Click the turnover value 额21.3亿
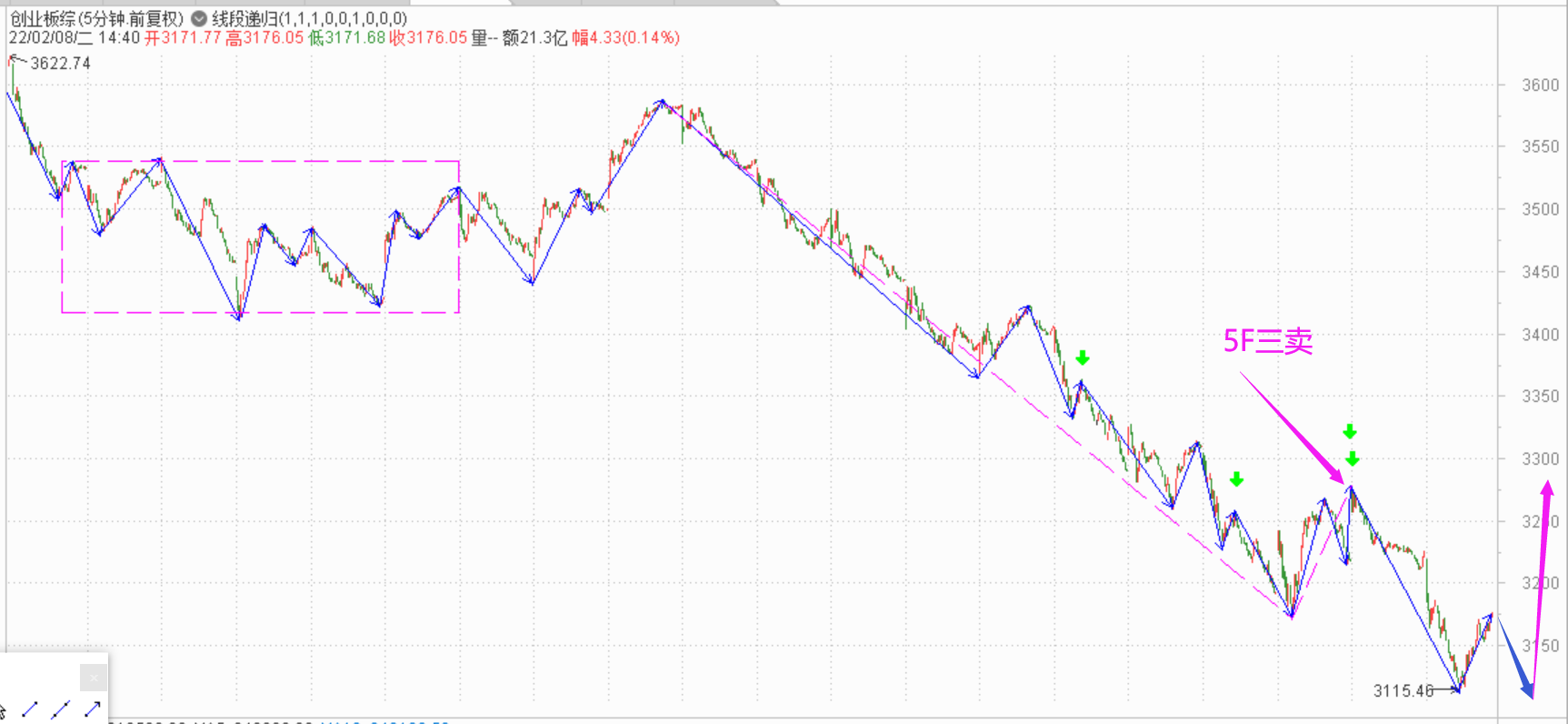This screenshot has width=1568, height=724. click(534, 37)
